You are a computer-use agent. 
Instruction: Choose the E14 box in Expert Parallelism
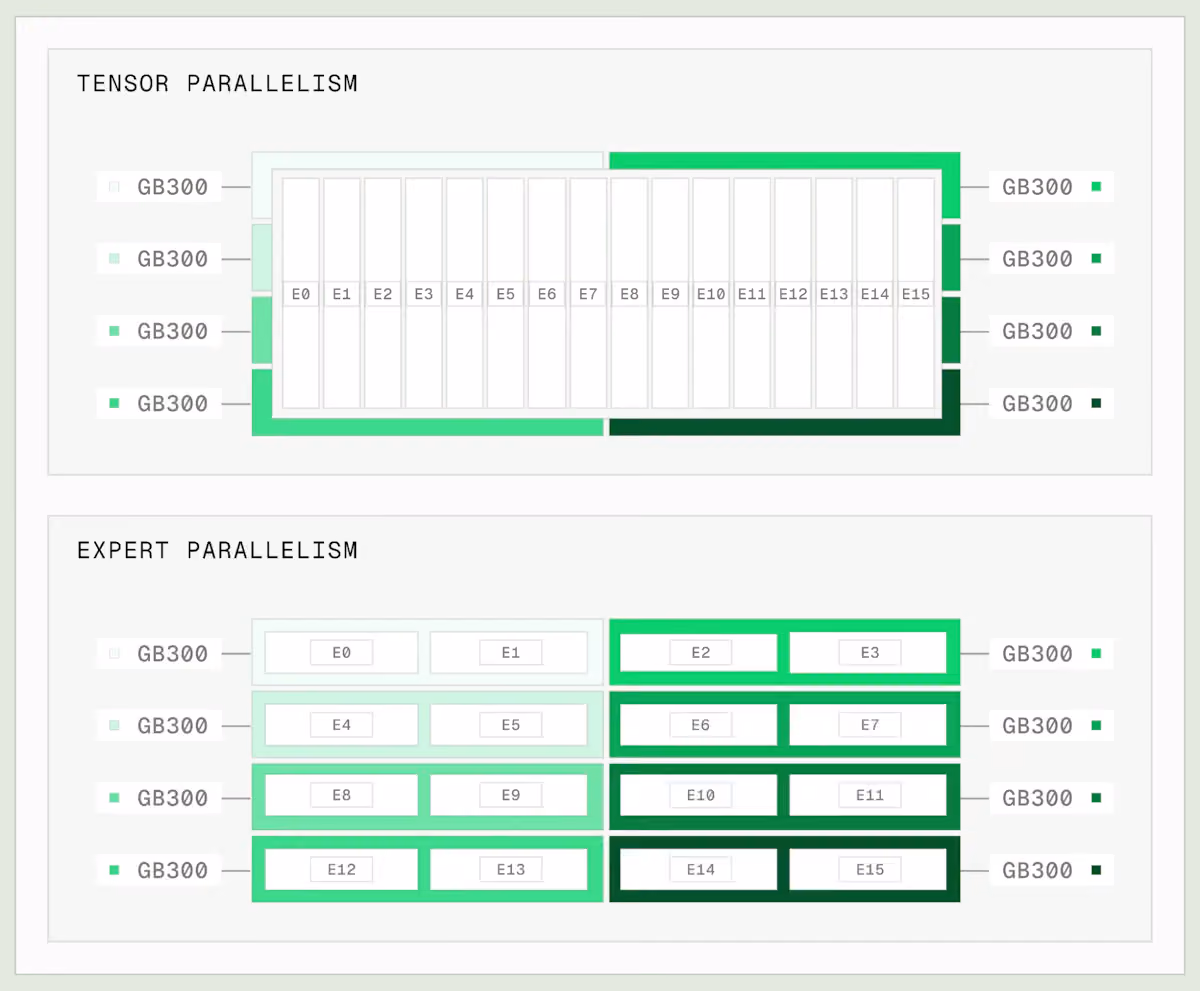(x=700, y=870)
